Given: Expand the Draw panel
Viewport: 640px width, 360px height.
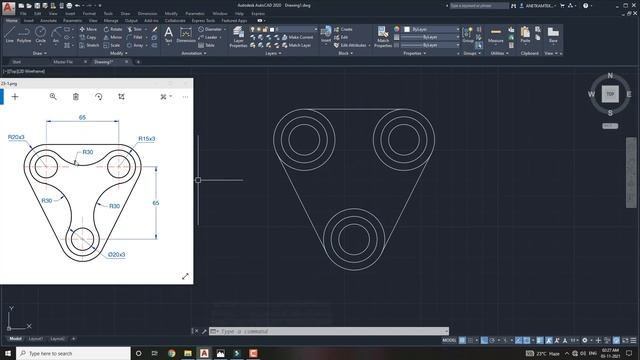Looking at the screenshot, I should (x=40, y=53).
